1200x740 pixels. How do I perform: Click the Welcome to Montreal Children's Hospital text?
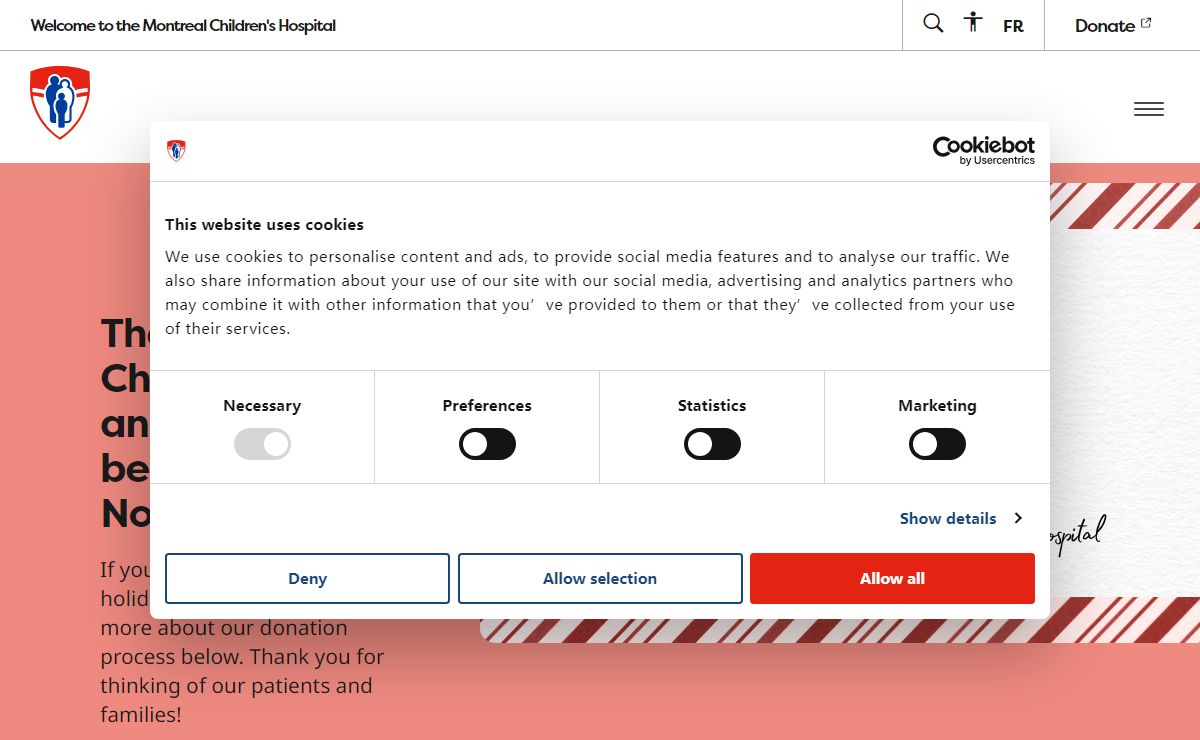(183, 25)
